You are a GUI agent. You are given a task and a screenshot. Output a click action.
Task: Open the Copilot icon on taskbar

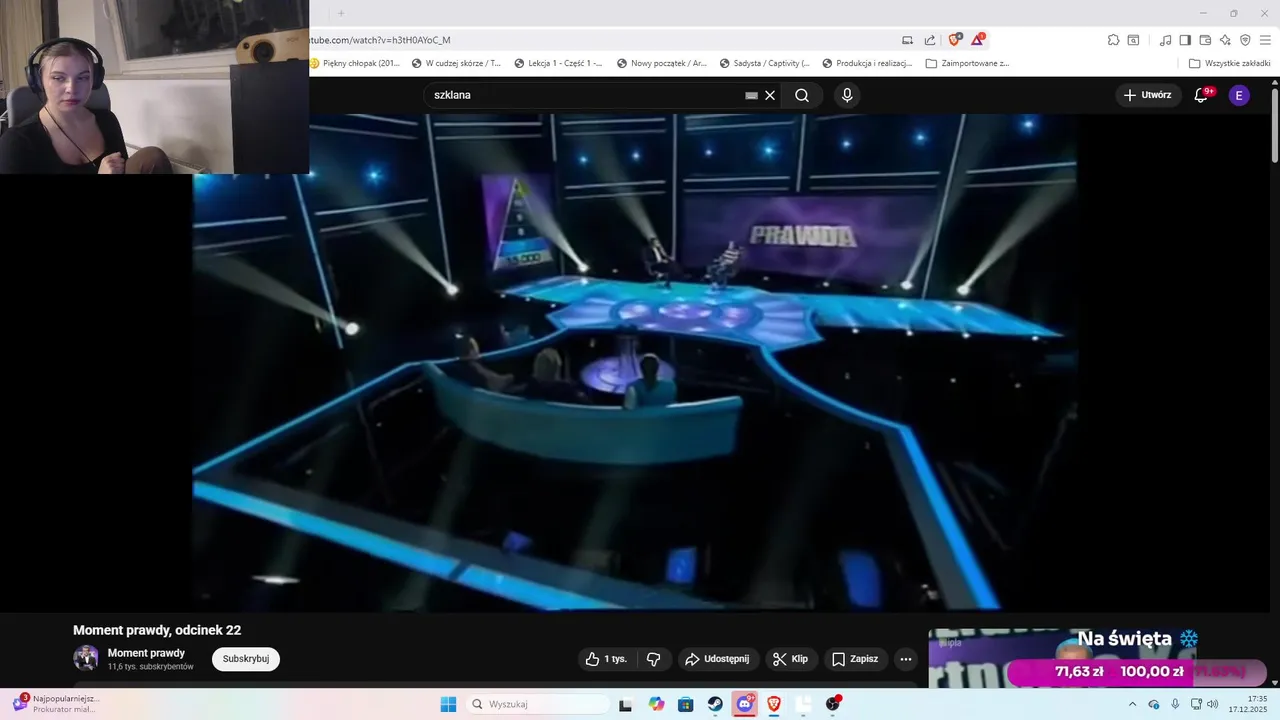coord(656,704)
